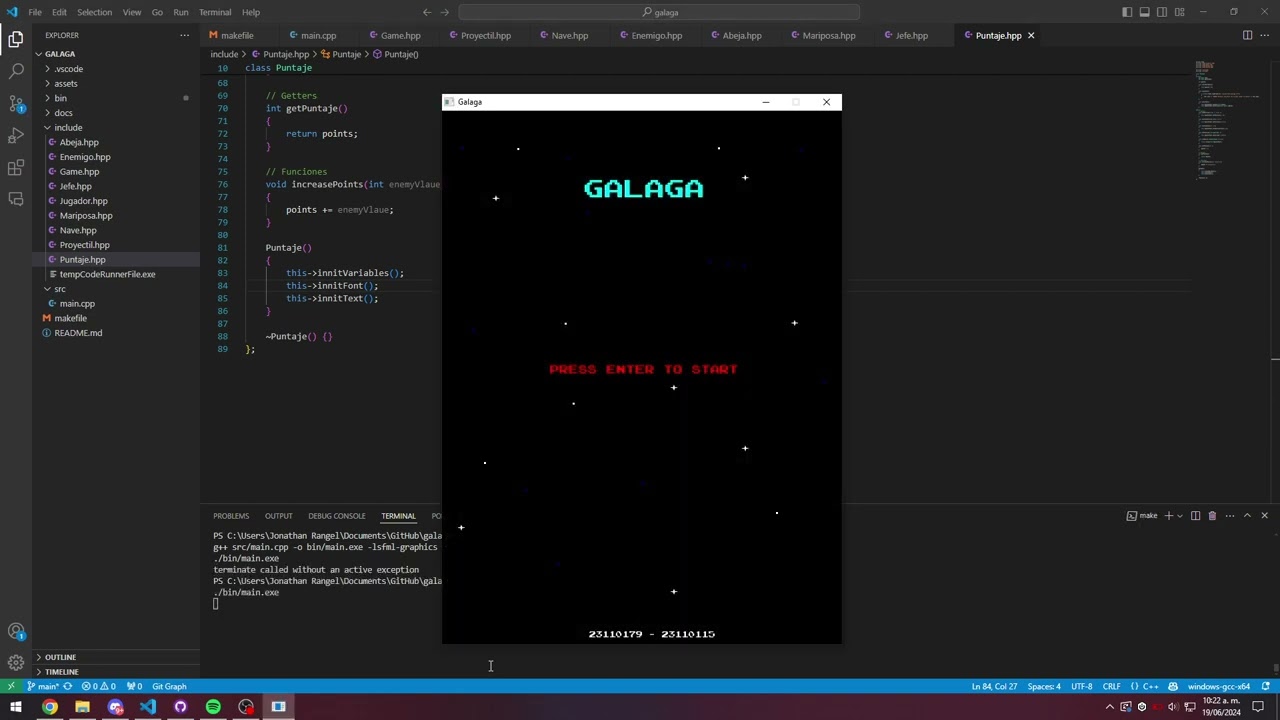Click Ln 84, Col 27 indicator
Image resolution: width=1280 pixels, height=720 pixels.
pos(994,686)
